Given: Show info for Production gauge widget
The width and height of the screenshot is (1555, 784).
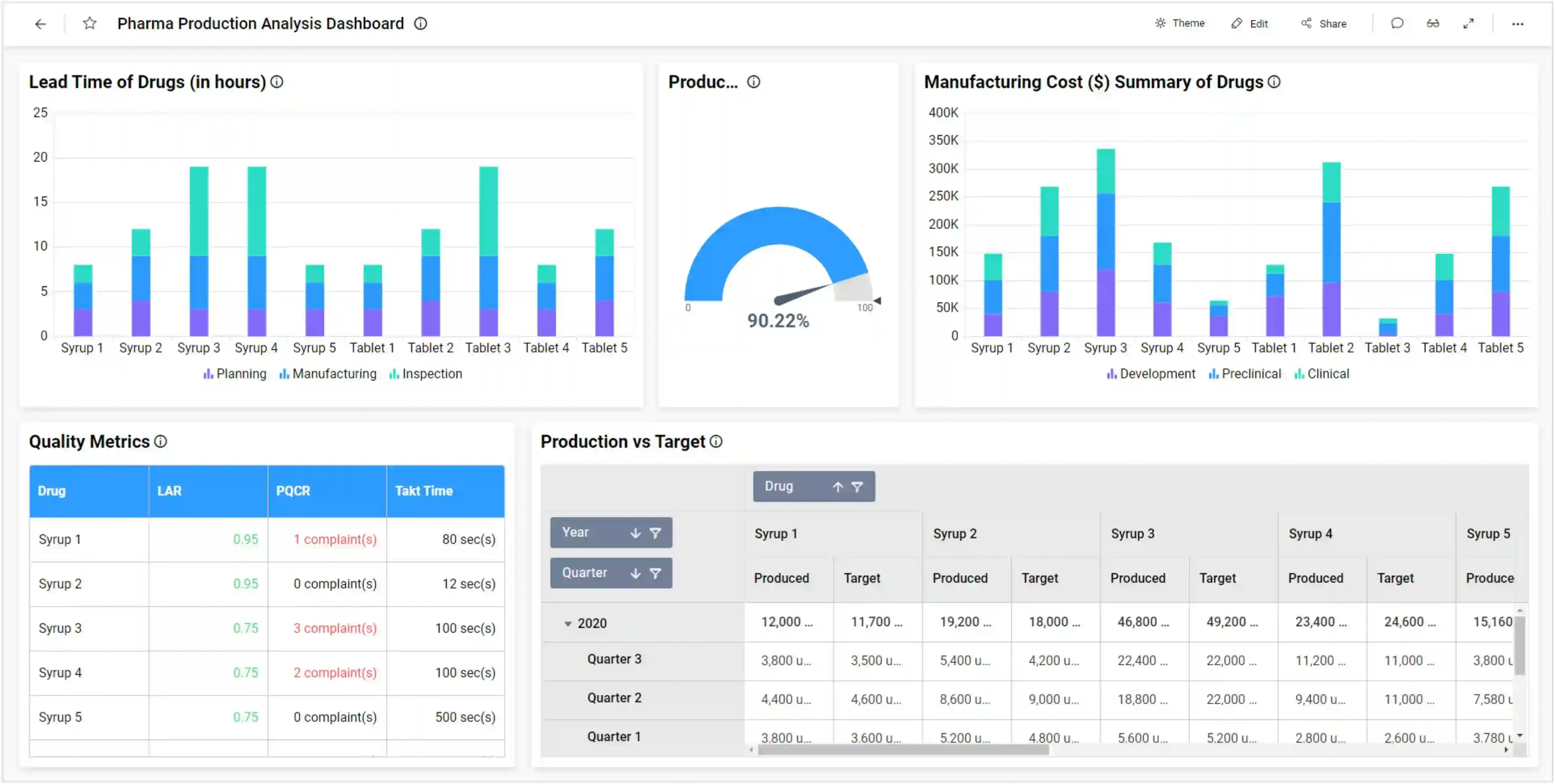Looking at the screenshot, I should point(754,82).
